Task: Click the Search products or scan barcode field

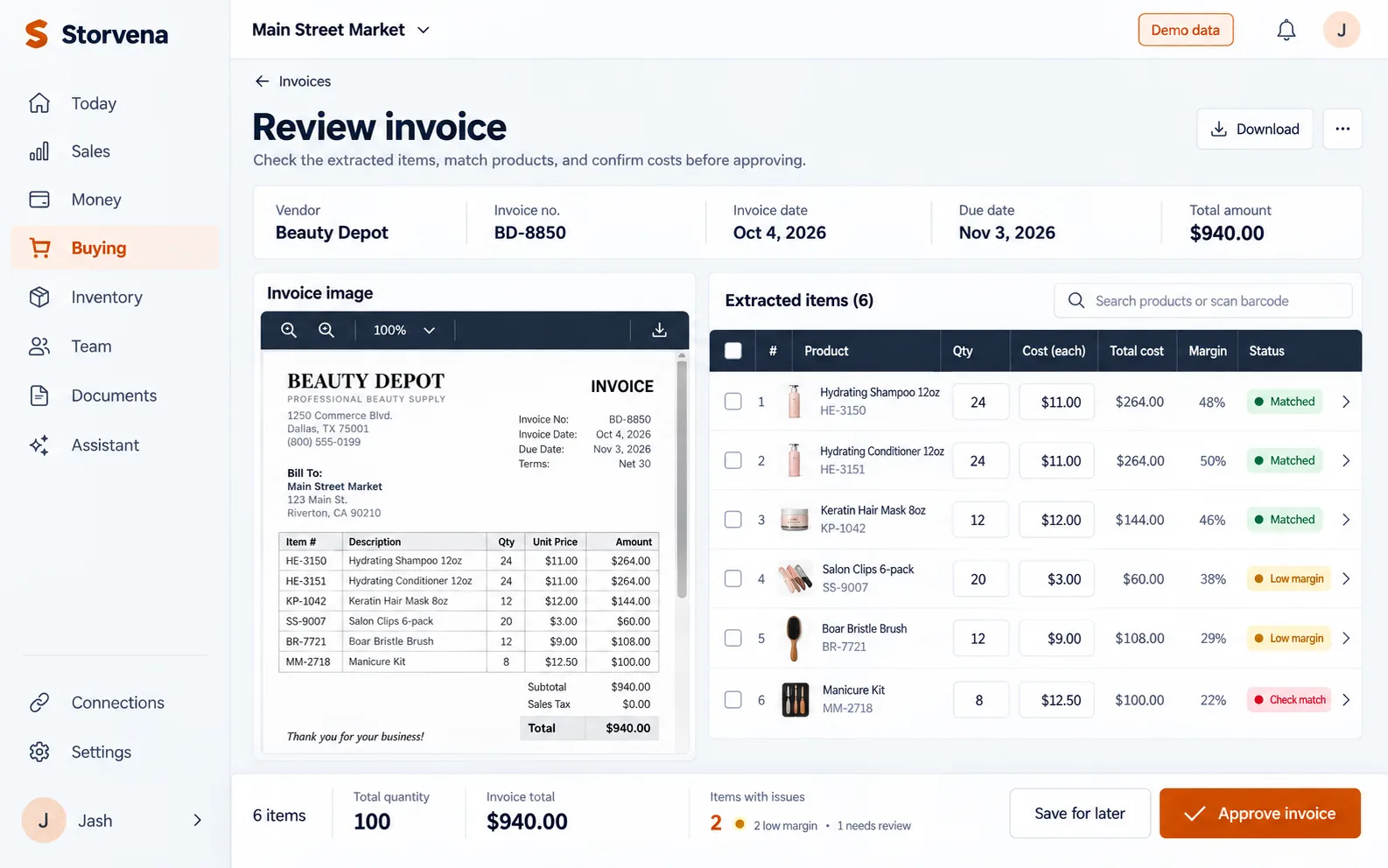Action: (x=1202, y=301)
